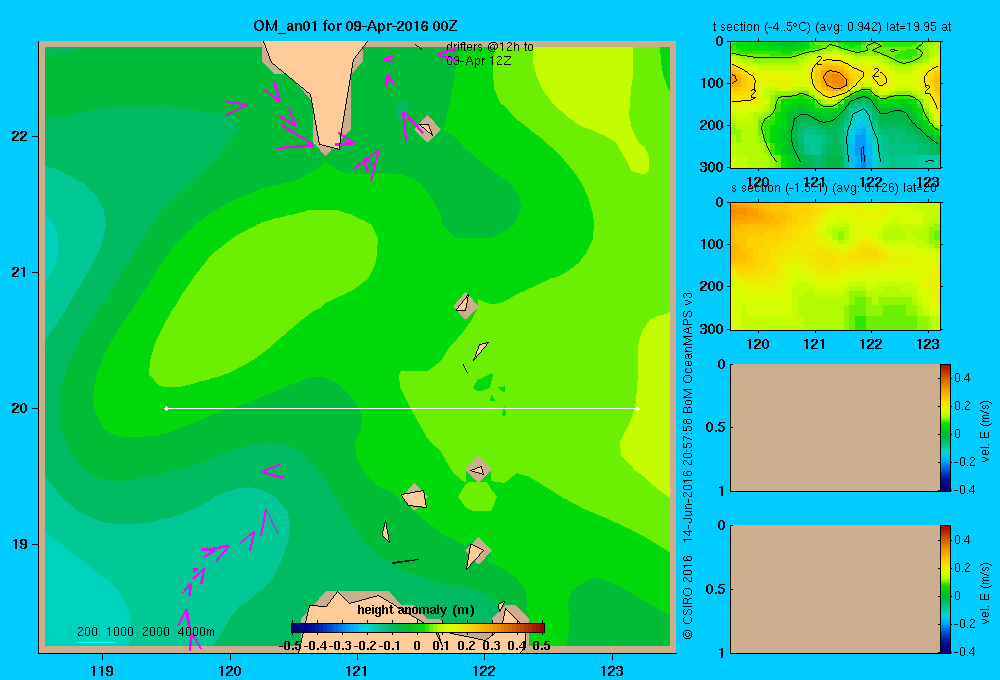Image resolution: width=1000 pixels, height=680 pixels.
Task: Click the height anomaly color bar
Action: [417, 628]
